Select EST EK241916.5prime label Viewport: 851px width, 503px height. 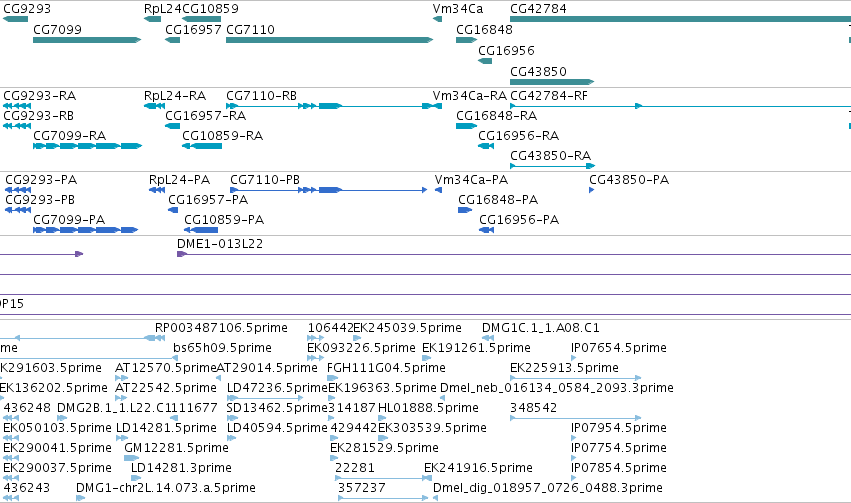[479, 468]
